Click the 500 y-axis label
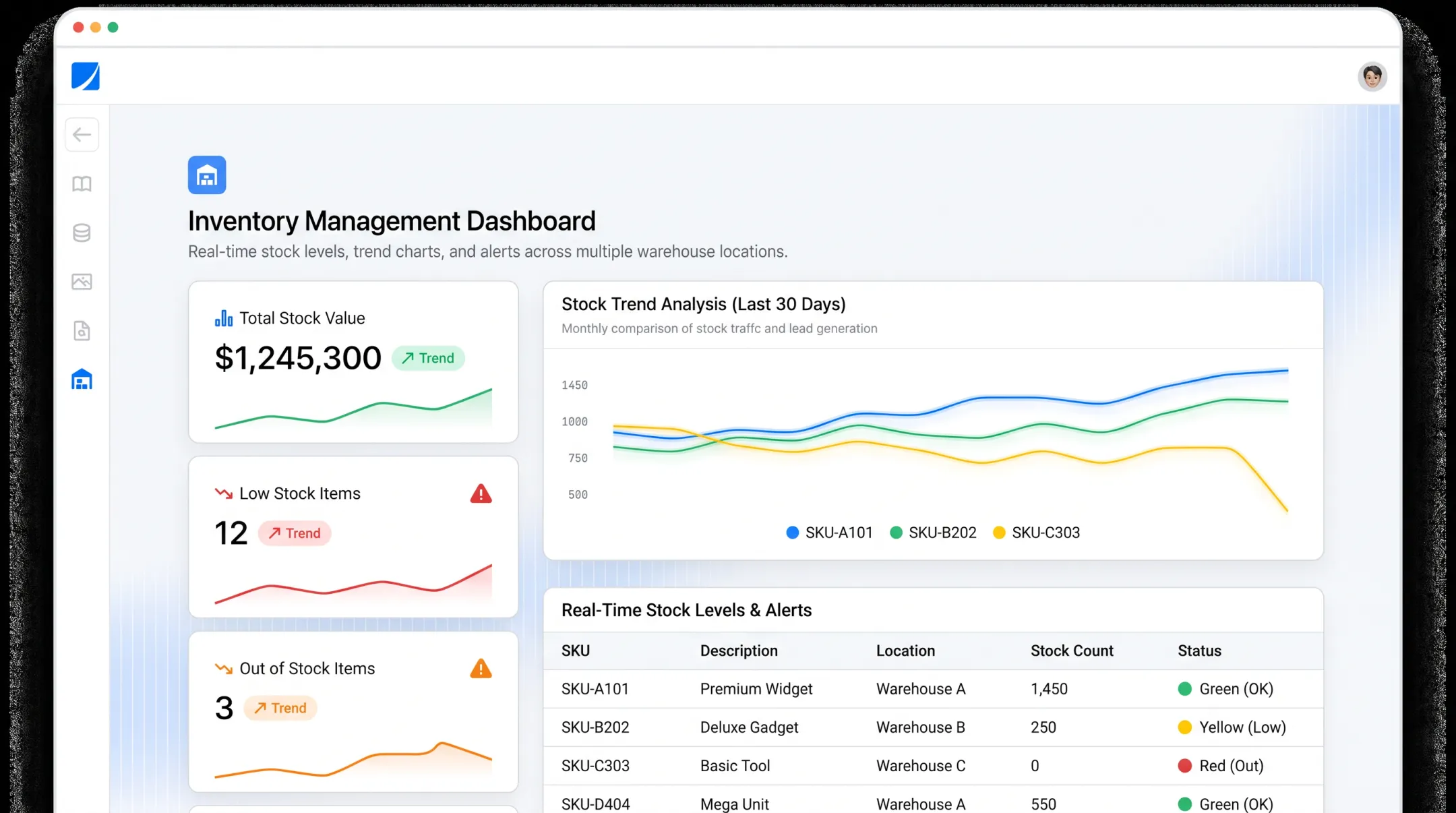Image resolution: width=1456 pixels, height=813 pixels. click(578, 494)
